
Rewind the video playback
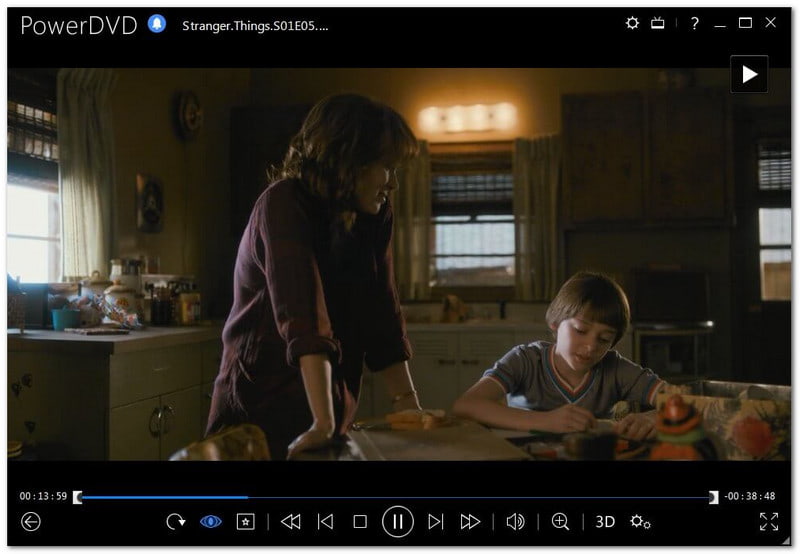pyautogui.click(x=291, y=521)
